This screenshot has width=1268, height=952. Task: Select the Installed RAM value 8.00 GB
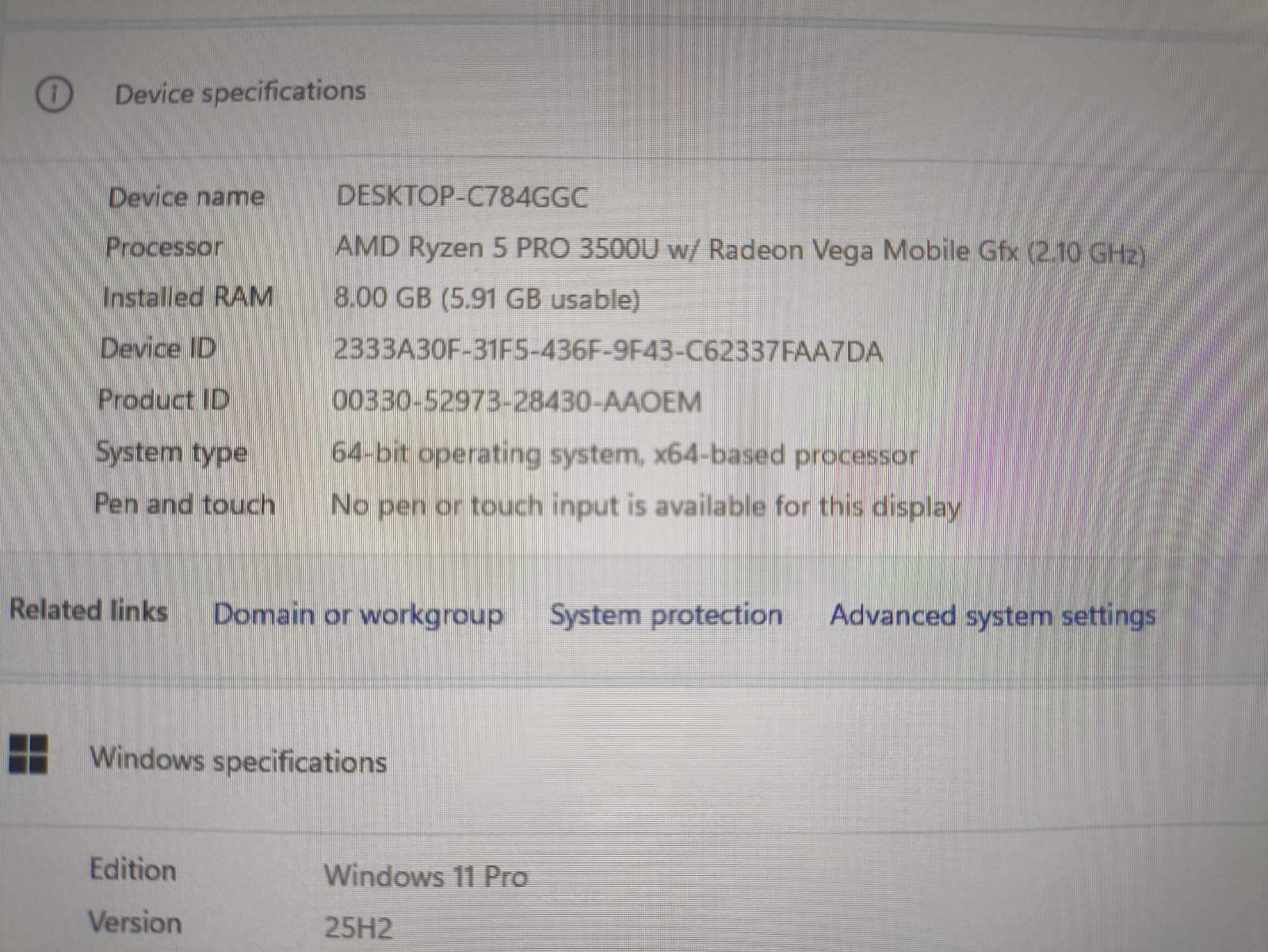(486, 299)
